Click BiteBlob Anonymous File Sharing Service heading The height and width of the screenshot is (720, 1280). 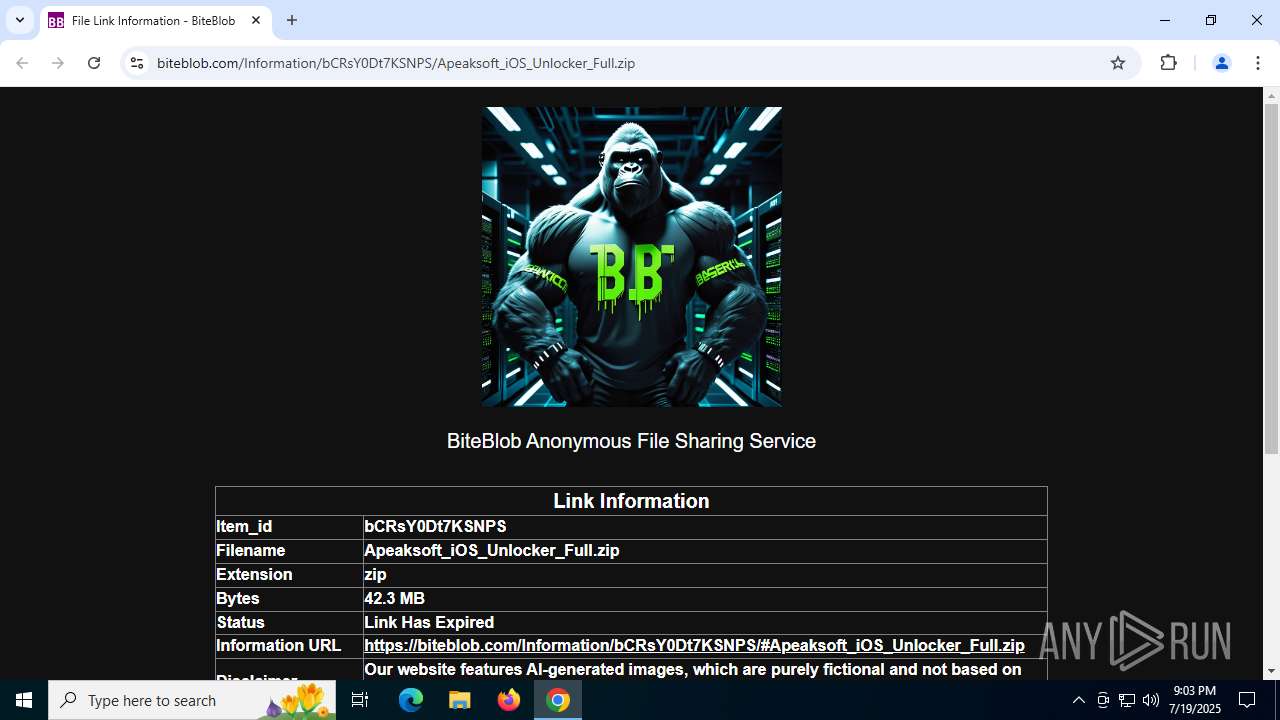click(x=631, y=441)
